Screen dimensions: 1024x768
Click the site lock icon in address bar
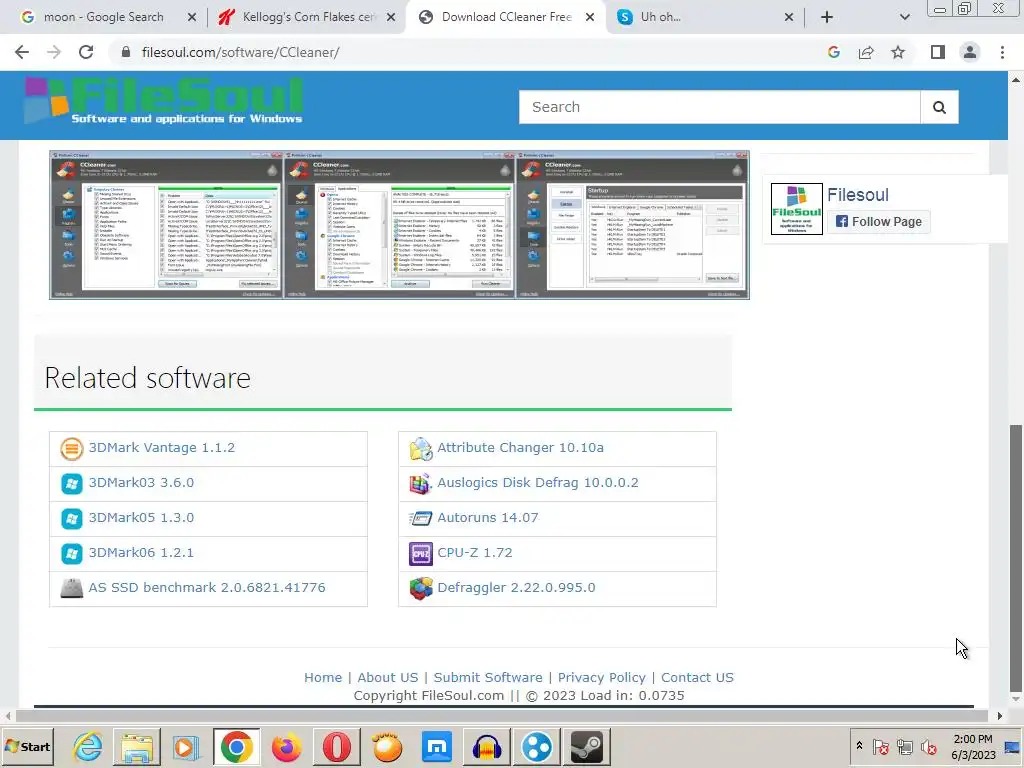[126, 52]
